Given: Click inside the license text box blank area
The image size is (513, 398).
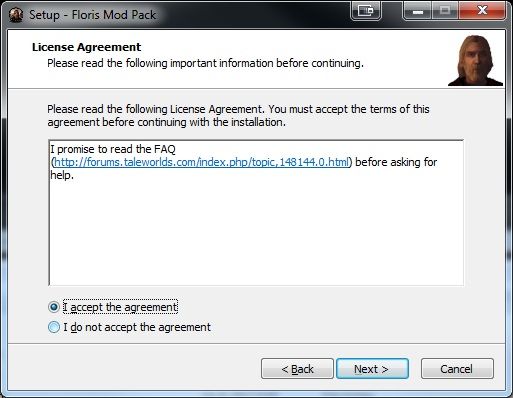Looking at the screenshot, I should [x=256, y=233].
